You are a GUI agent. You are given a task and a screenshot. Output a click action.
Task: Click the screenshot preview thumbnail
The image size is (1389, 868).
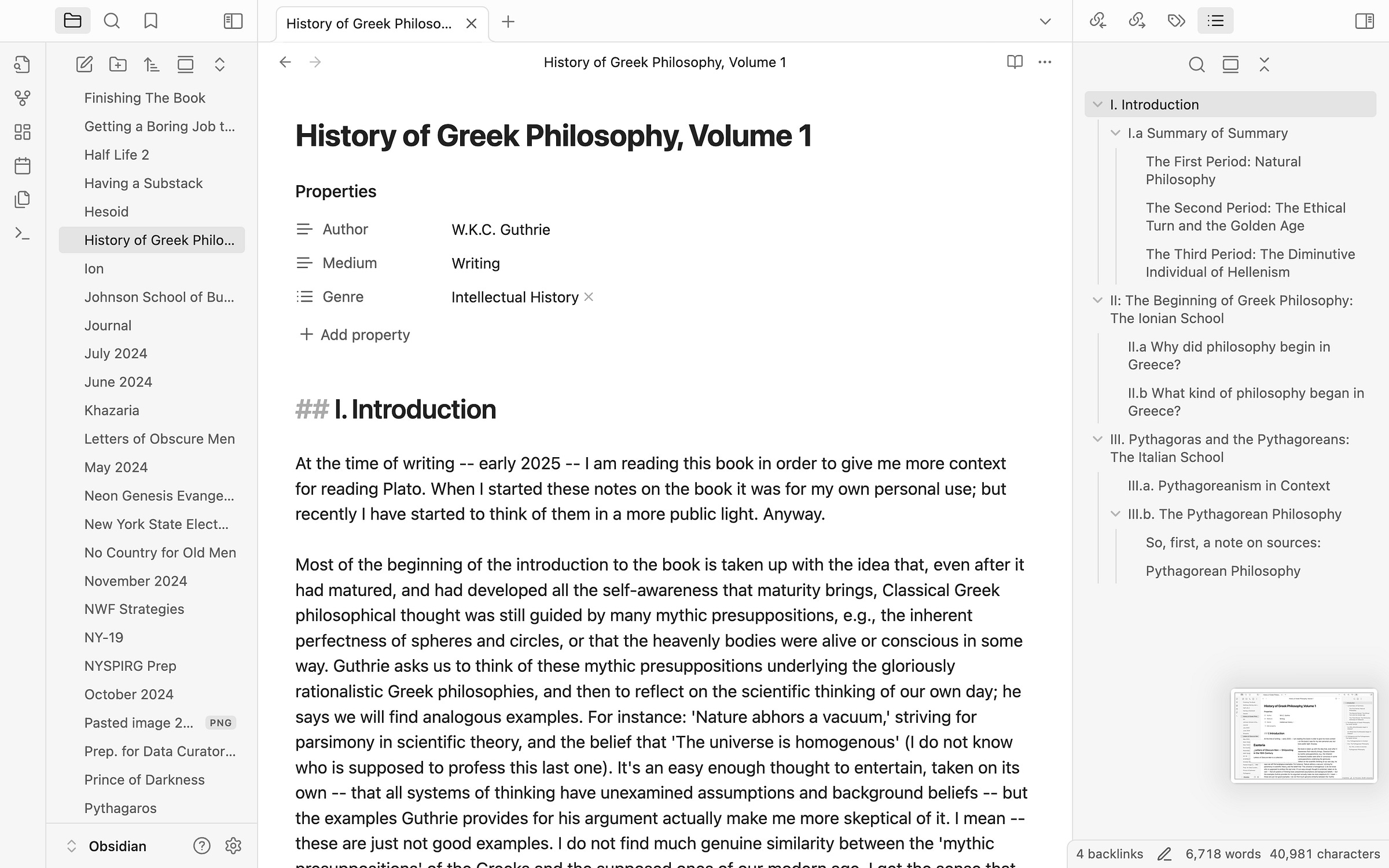1303,735
